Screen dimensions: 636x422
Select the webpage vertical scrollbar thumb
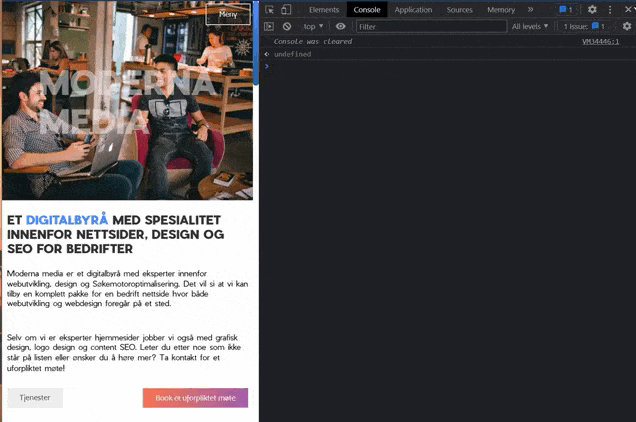coord(256,43)
